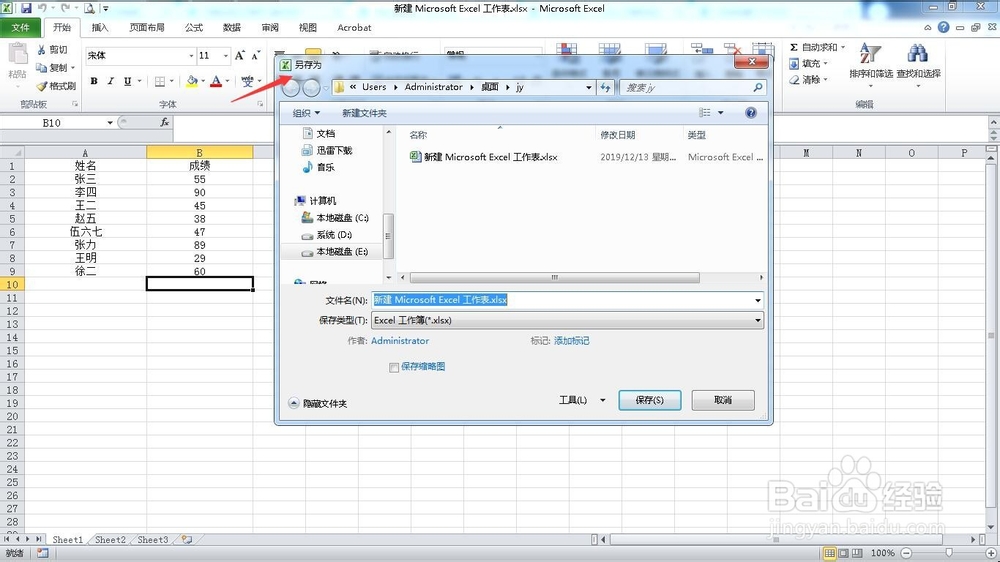Switch to the Acrobat tab

[x=354, y=27]
